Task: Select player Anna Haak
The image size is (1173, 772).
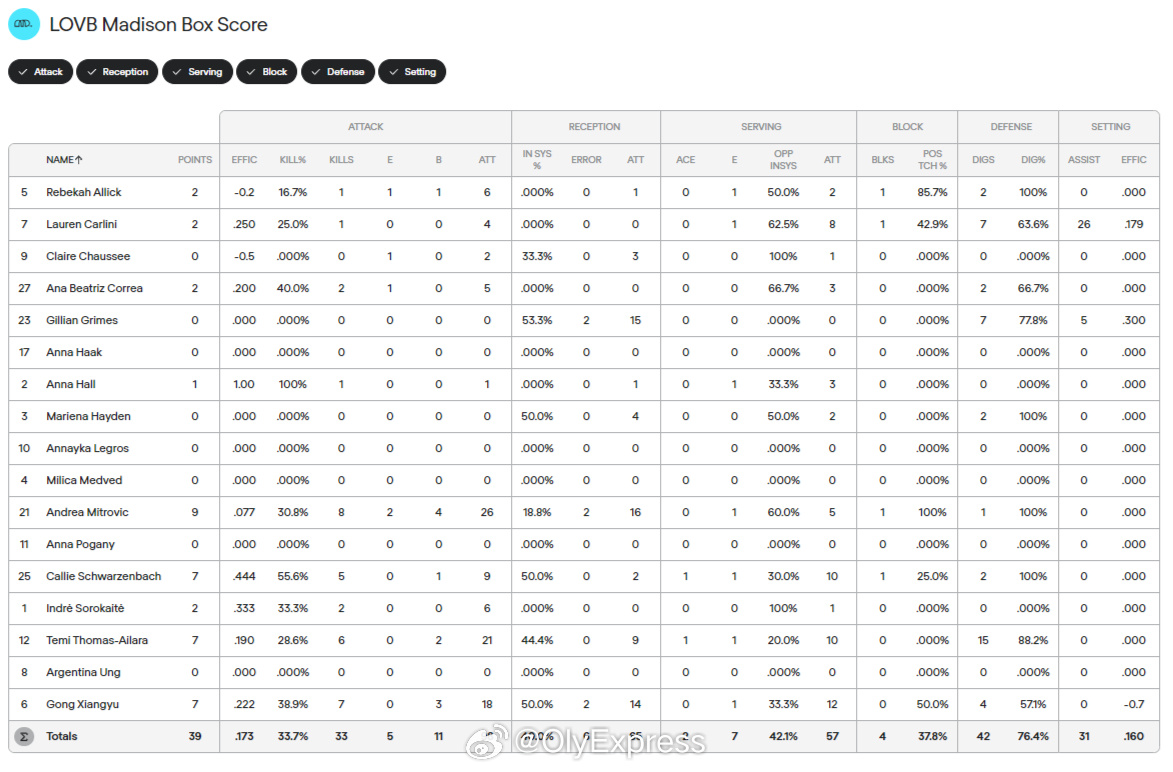Action: [x=74, y=352]
